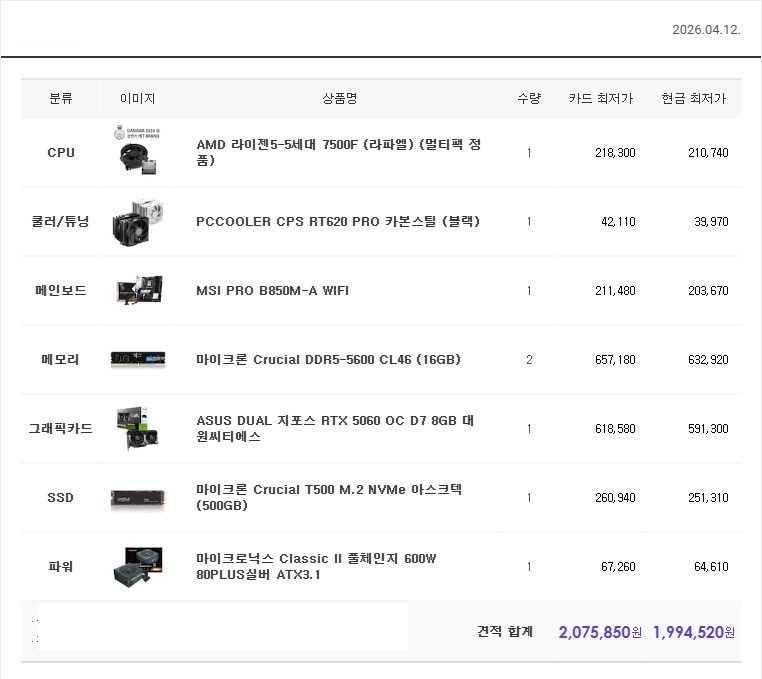Screen dimensions: 762x679
Task: Open the MSI B850M-A motherboard image
Action: tap(137, 291)
